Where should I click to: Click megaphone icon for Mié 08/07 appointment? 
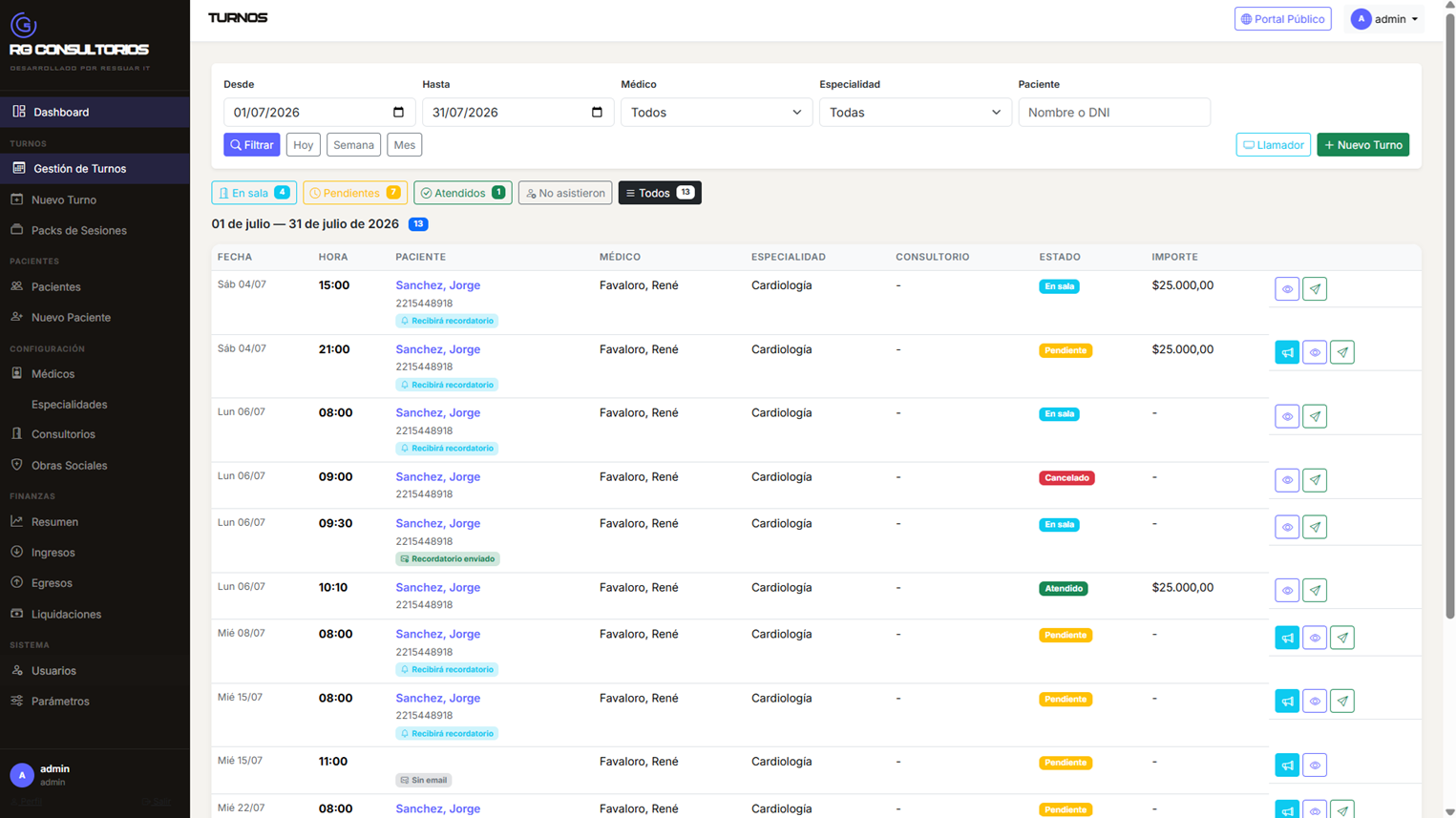(1287, 637)
